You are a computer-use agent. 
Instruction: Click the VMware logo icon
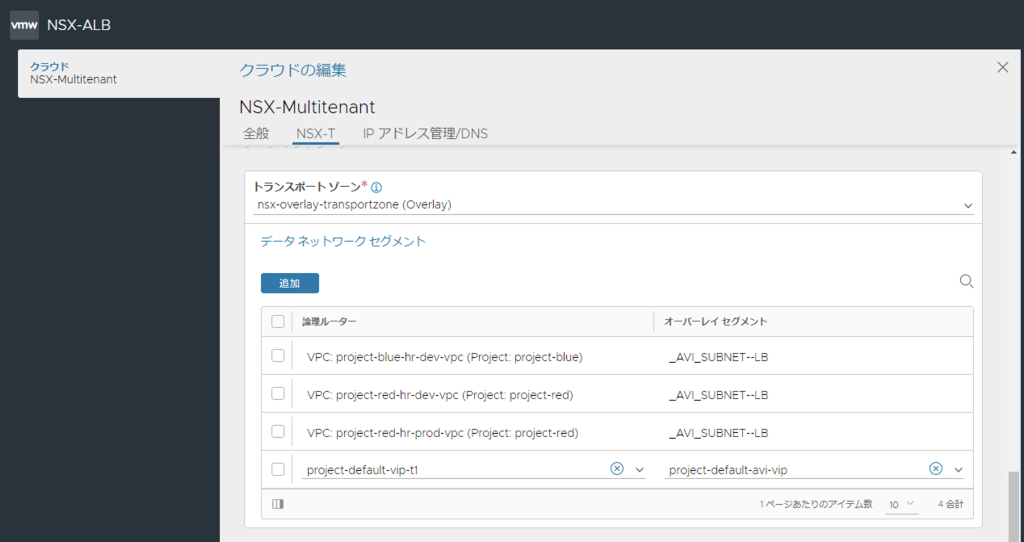[x=24, y=25]
